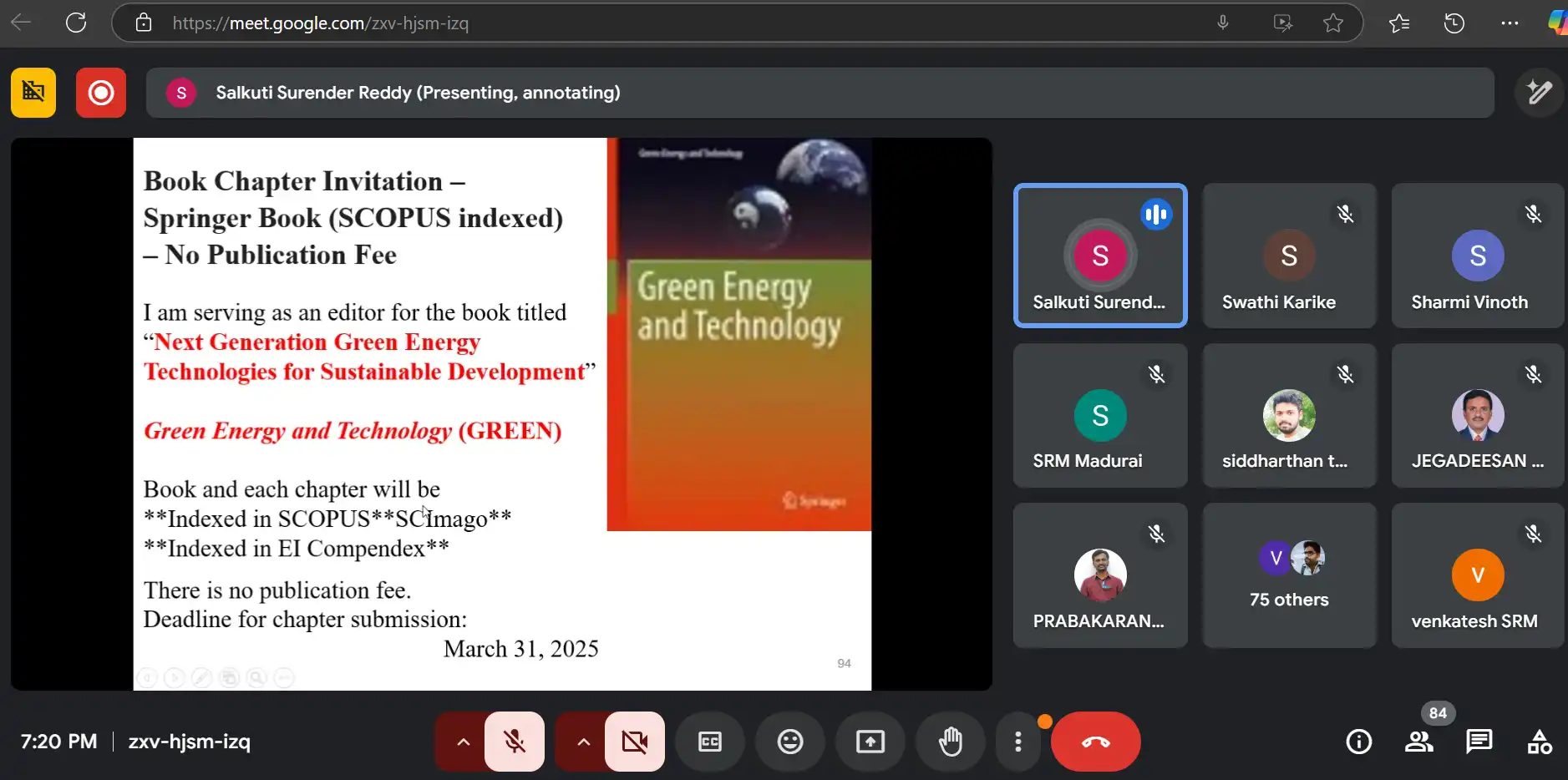Click the red recording indicator button
The image size is (1568, 780).
point(101,93)
